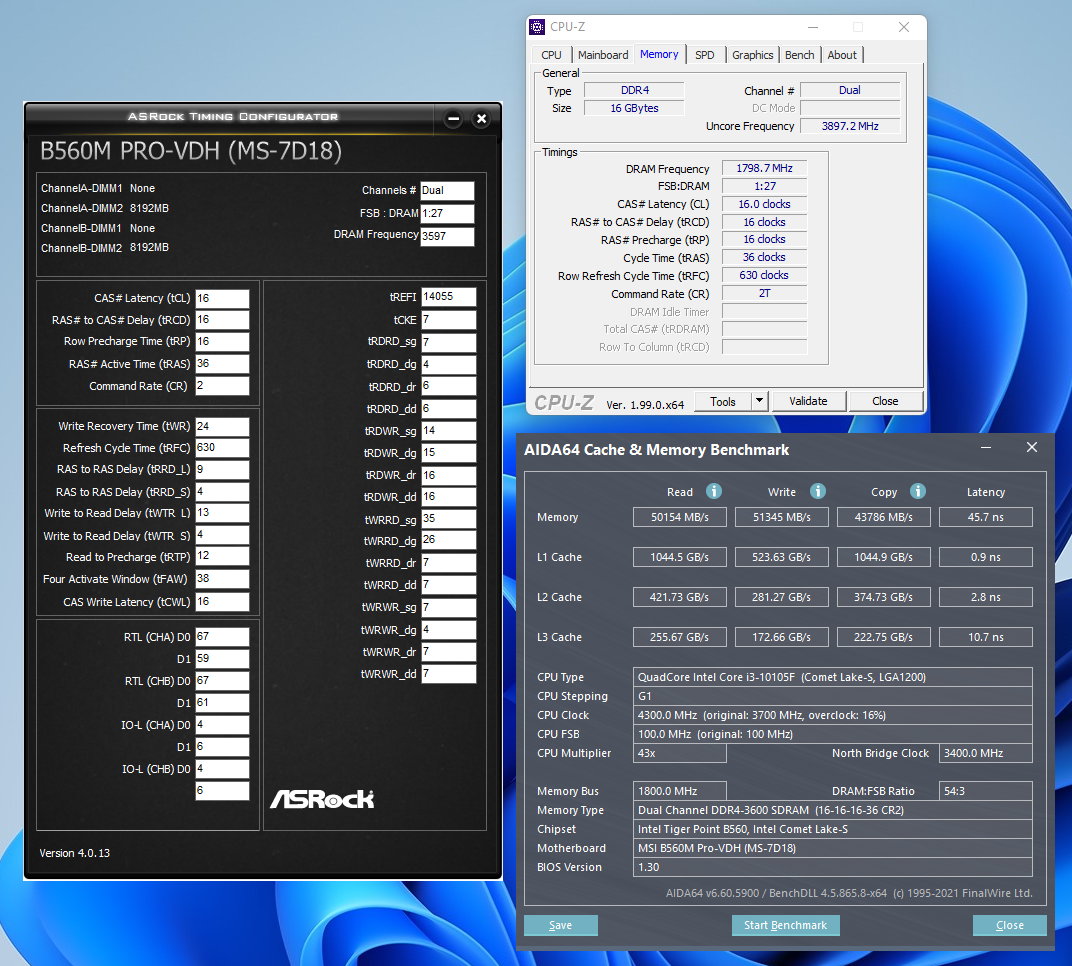
Task: Click the DRAM Frequency field in ASRock
Action: pos(446,237)
